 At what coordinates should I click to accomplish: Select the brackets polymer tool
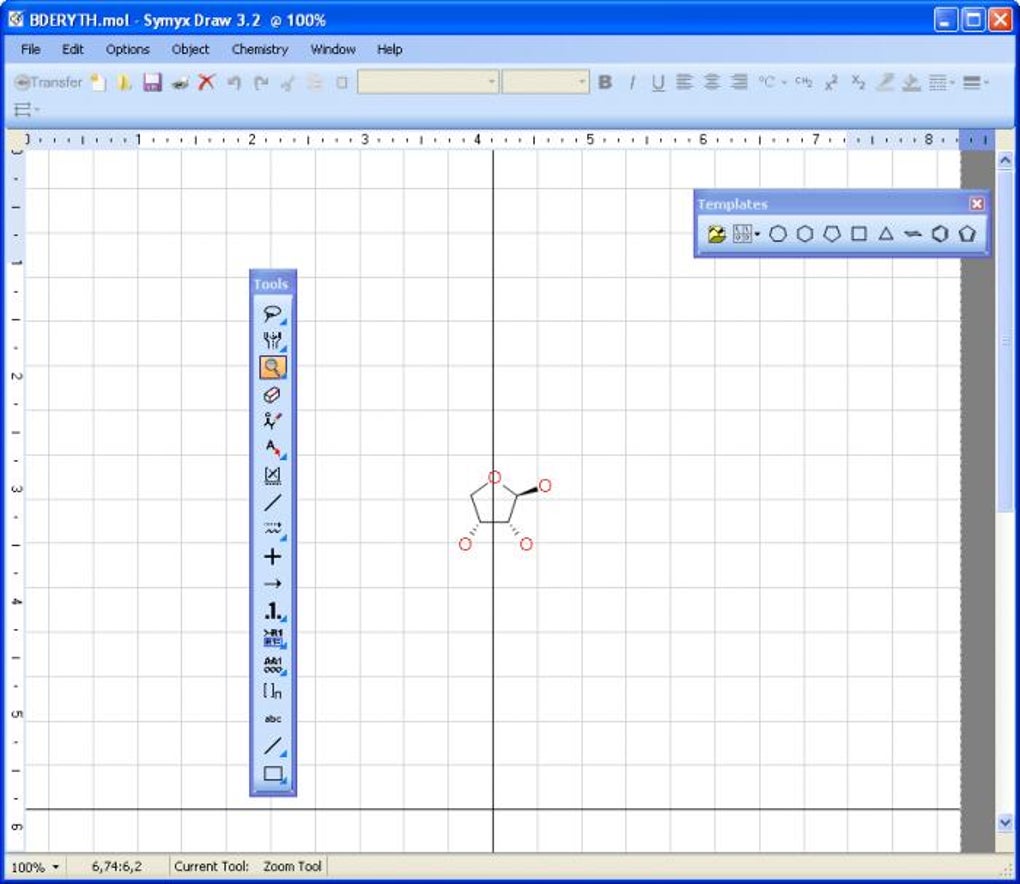tap(273, 691)
